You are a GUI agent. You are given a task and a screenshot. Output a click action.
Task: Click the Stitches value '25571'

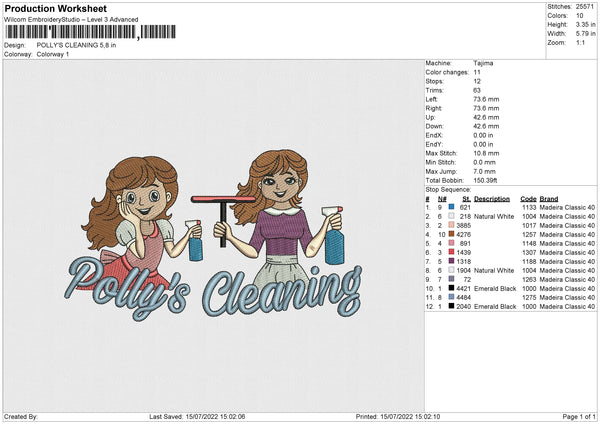pyautogui.click(x=585, y=7)
